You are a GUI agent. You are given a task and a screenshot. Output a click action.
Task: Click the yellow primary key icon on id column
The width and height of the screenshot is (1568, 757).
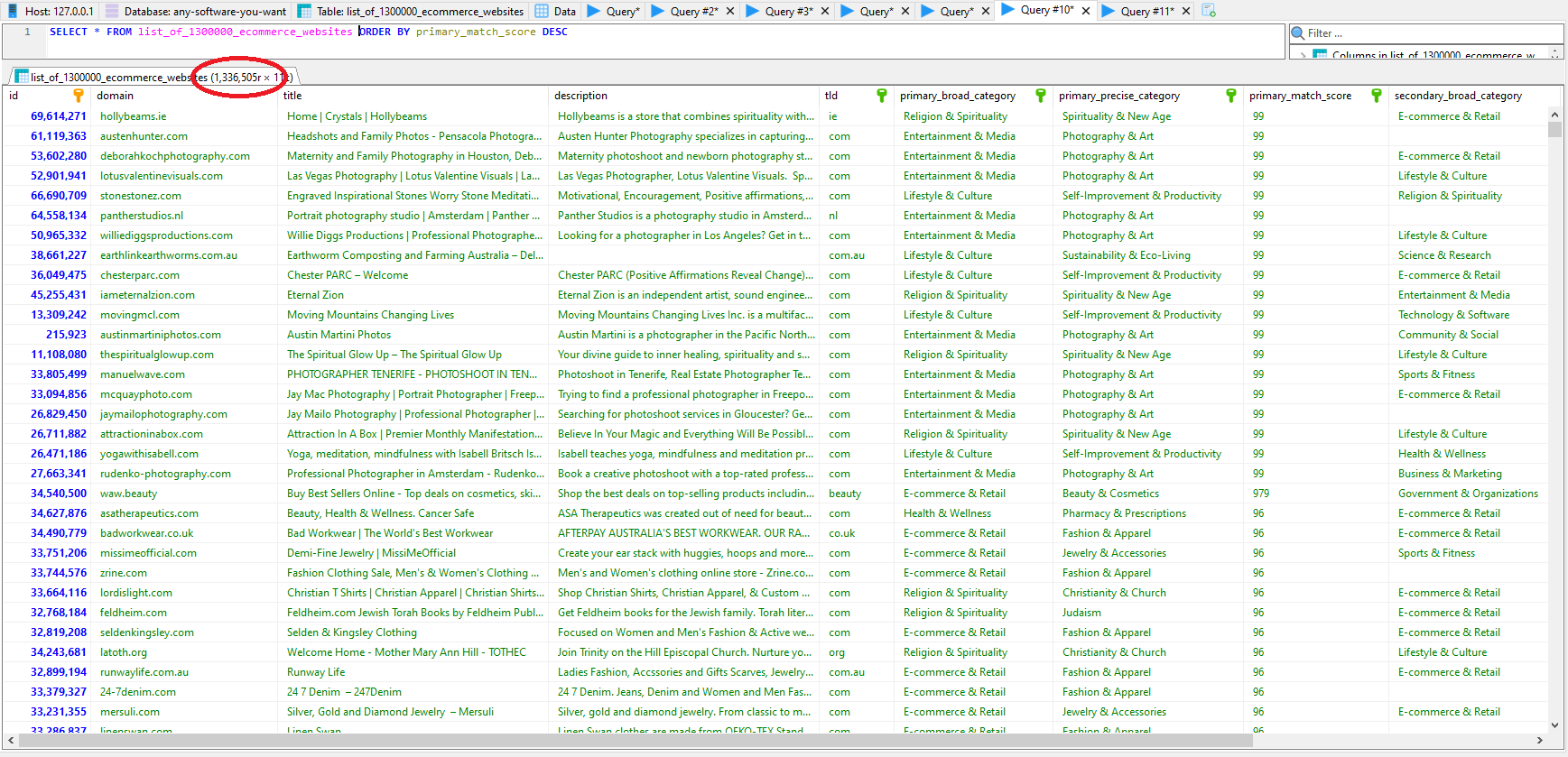tap(79, 95)
